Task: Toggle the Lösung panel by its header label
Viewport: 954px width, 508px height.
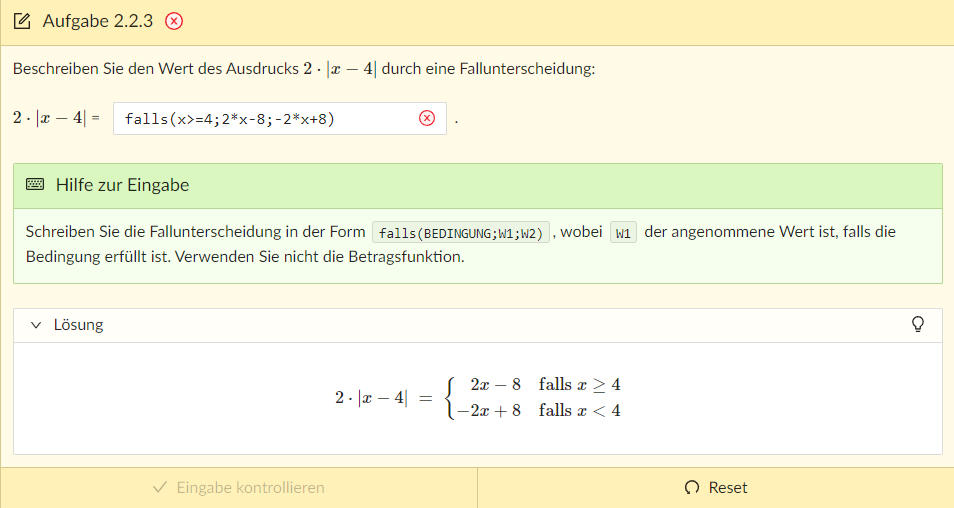Action: (78, 325)
